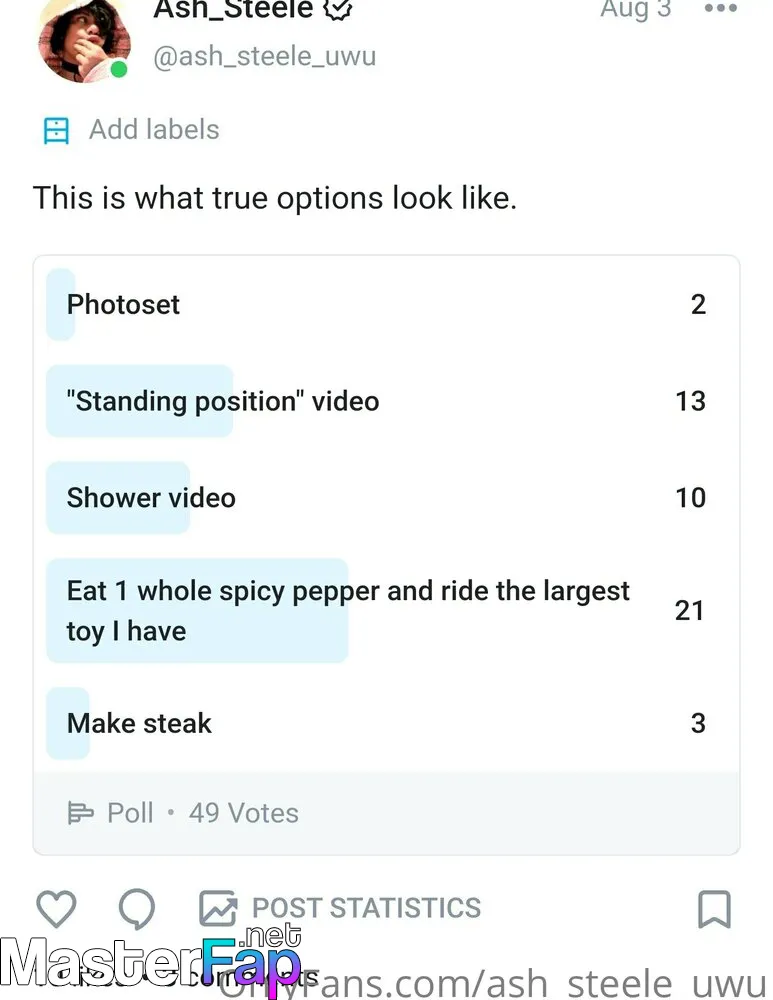The image size is (773, 1000).
Task: Select the Photoset poll option
Action: (x=386, y=304)
